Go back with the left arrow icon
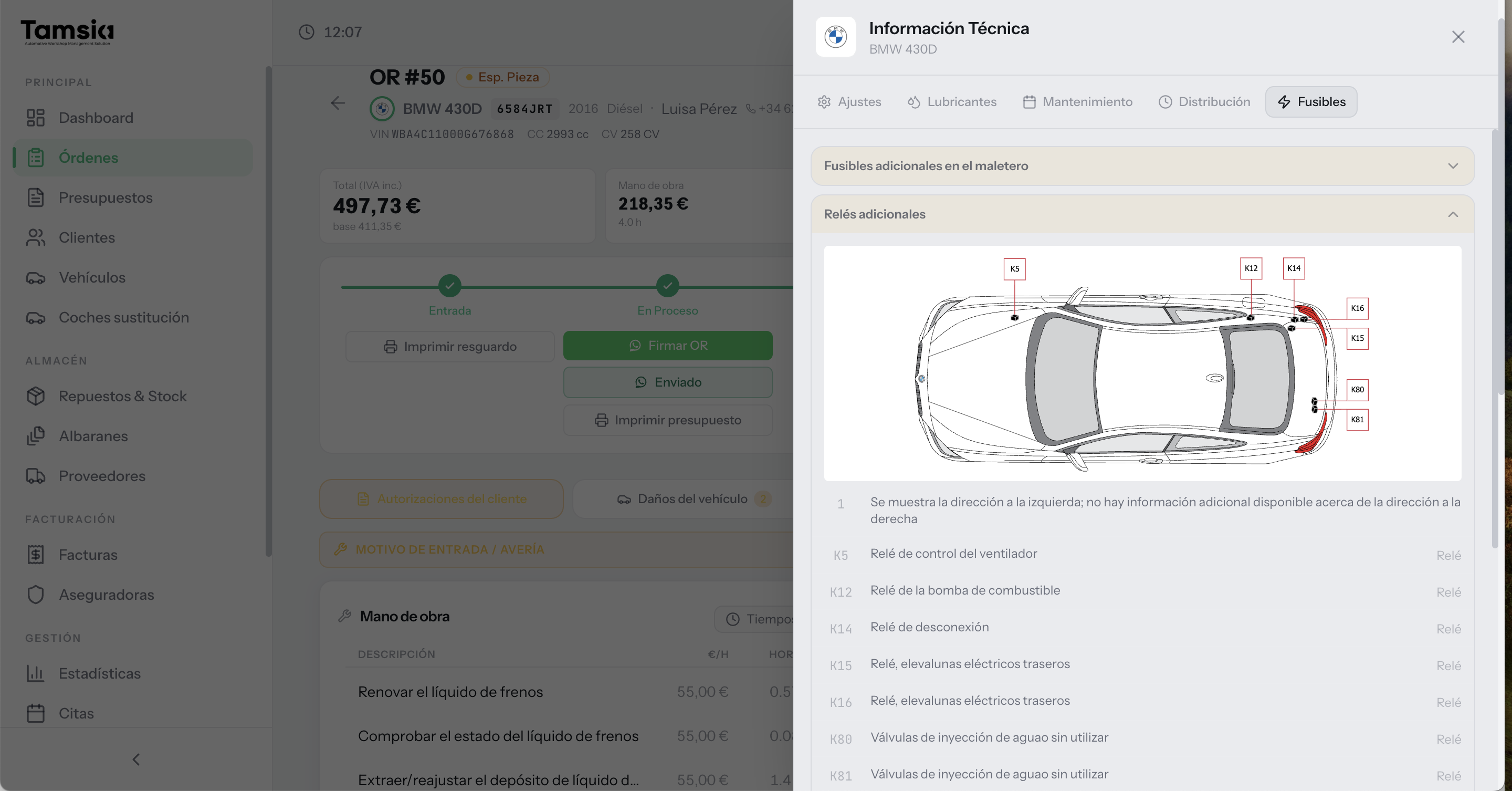1512x791 pixels. click(338, 103)
